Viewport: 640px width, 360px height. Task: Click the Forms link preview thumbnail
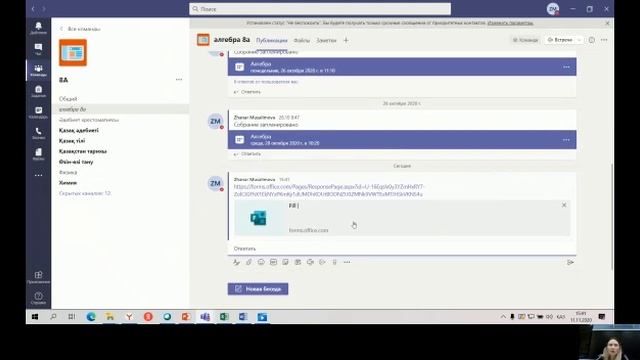(x=258, y=218)
